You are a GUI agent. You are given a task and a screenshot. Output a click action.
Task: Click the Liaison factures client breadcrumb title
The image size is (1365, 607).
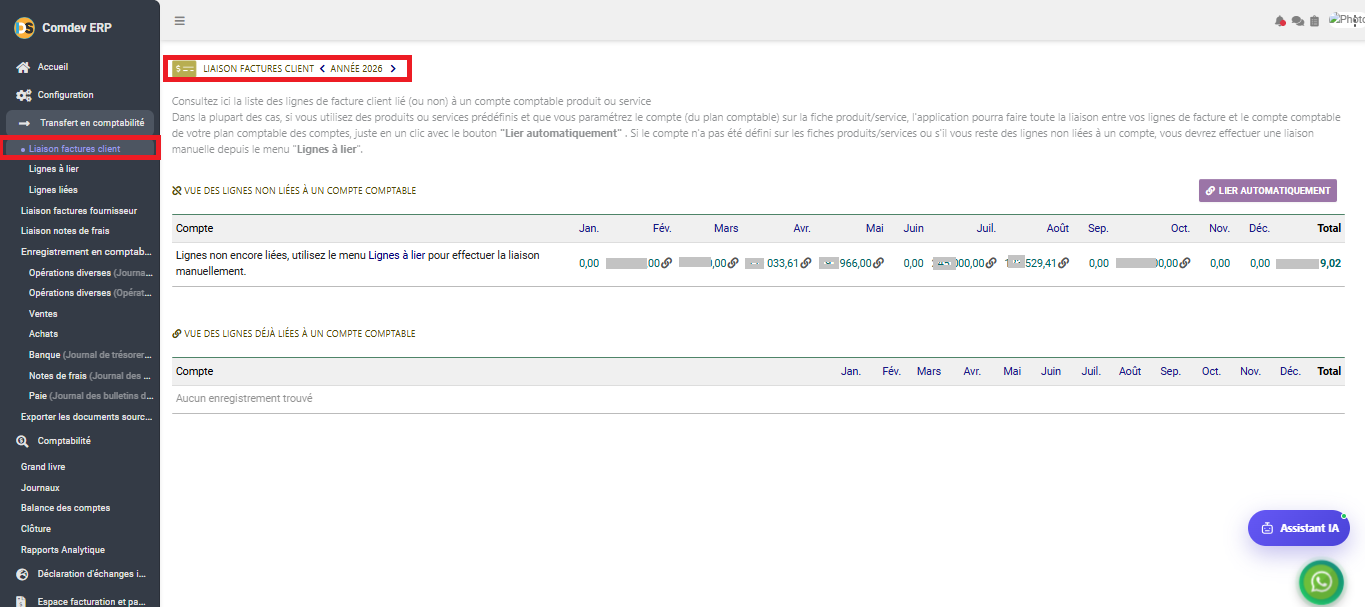[x=258, y=69]
